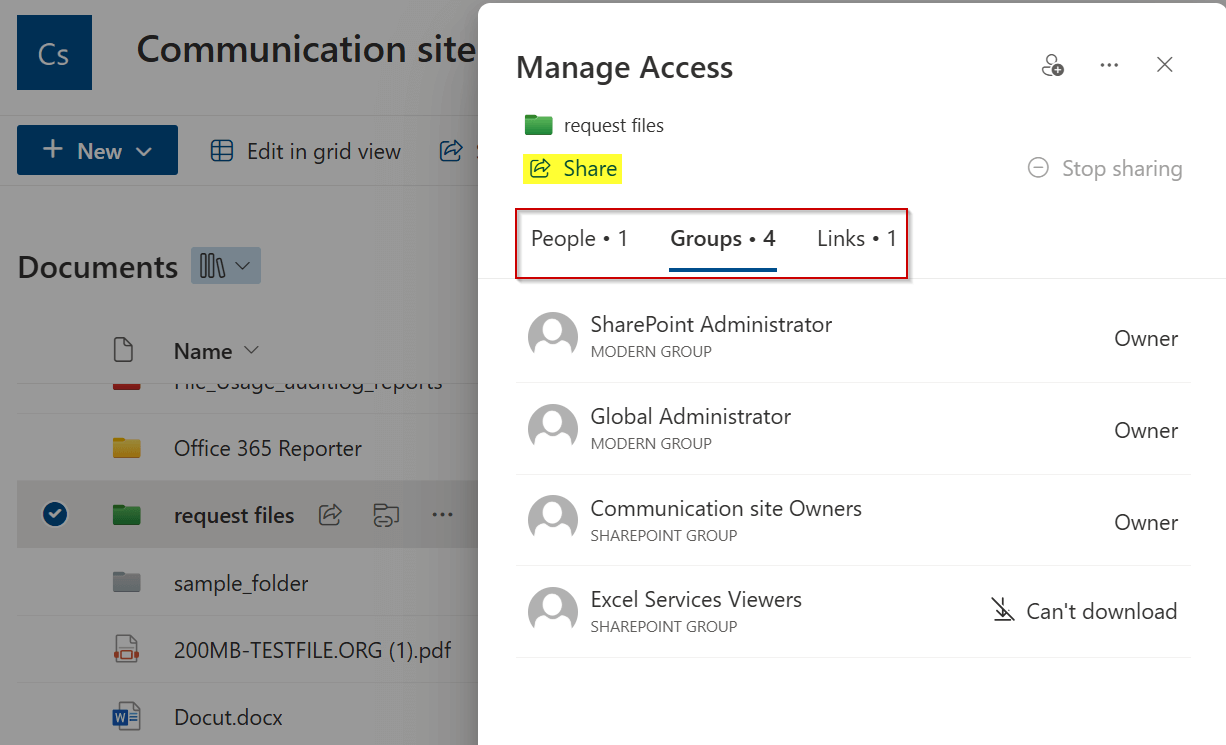Deselect the request files selection circle

point(55,514)
